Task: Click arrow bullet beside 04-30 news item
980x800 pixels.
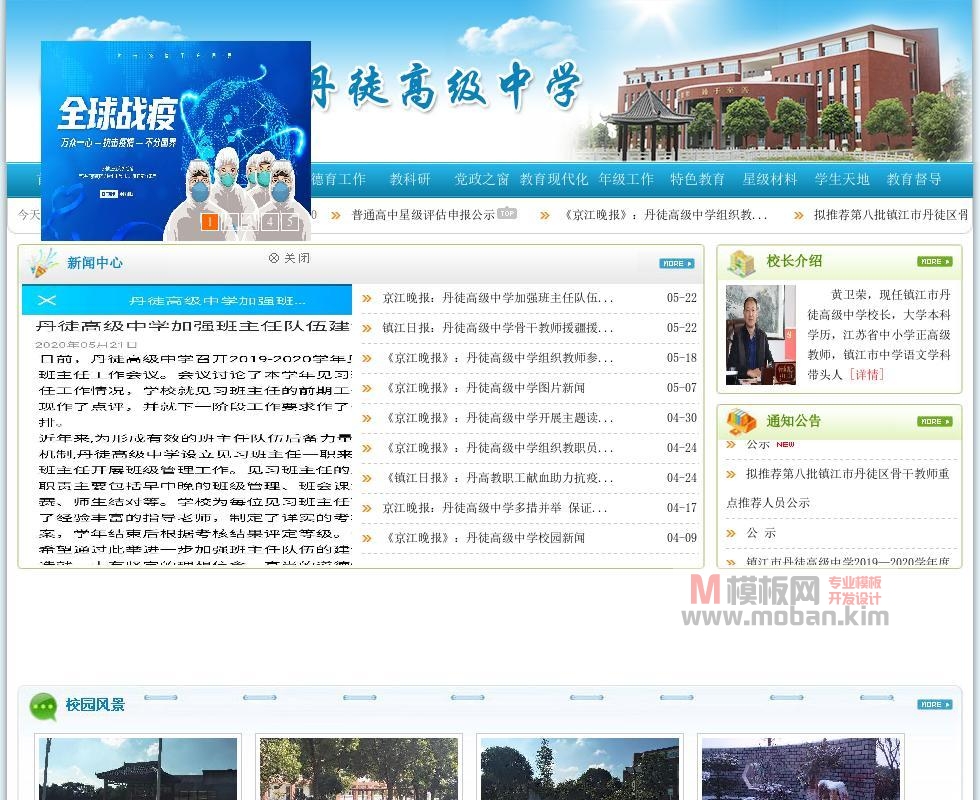Action: click(367, 418)
